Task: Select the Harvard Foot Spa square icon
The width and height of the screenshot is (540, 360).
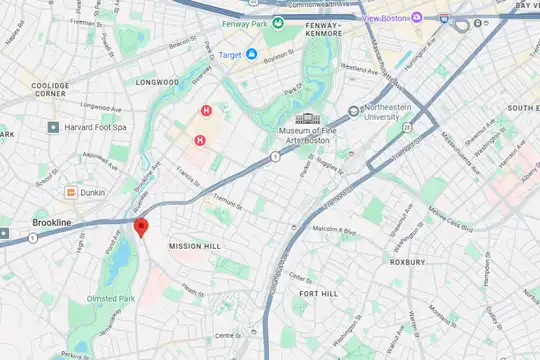Action: click(x=53, y=127)
